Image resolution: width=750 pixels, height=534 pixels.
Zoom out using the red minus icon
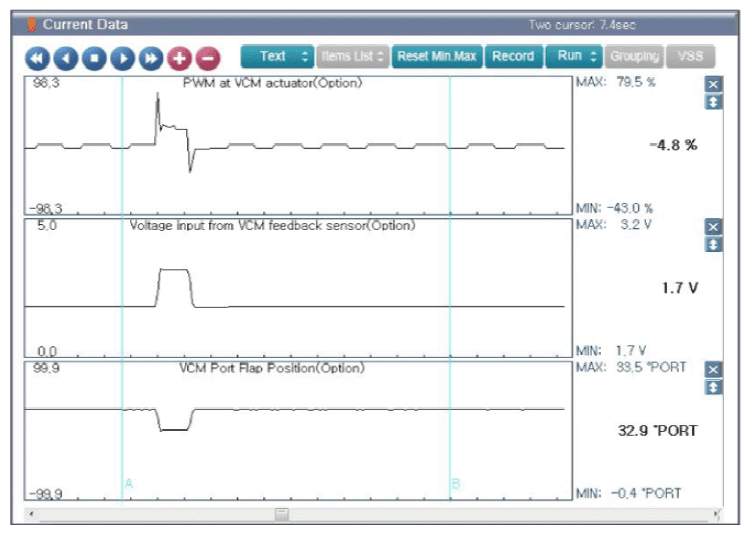pos(208,58)
